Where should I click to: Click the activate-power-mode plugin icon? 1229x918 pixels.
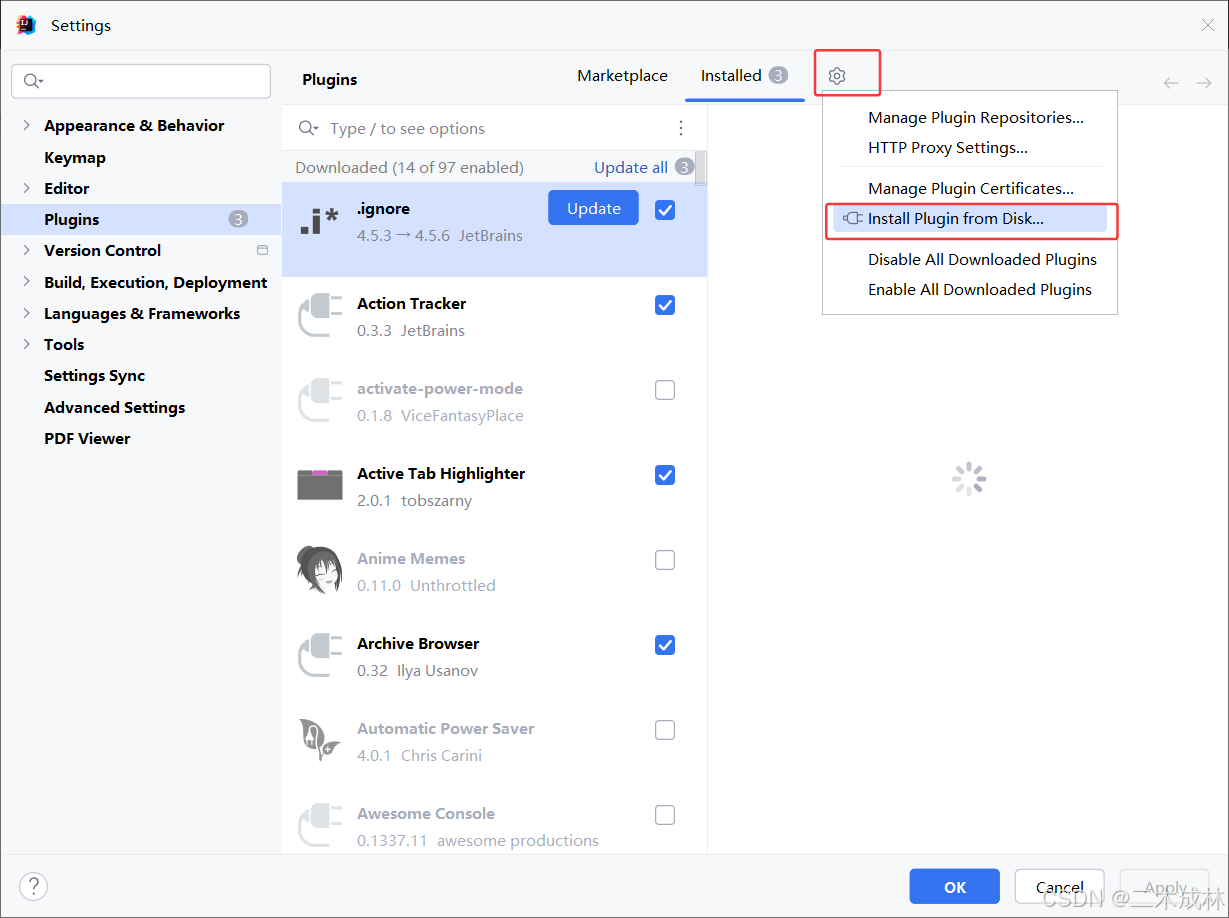320,401
